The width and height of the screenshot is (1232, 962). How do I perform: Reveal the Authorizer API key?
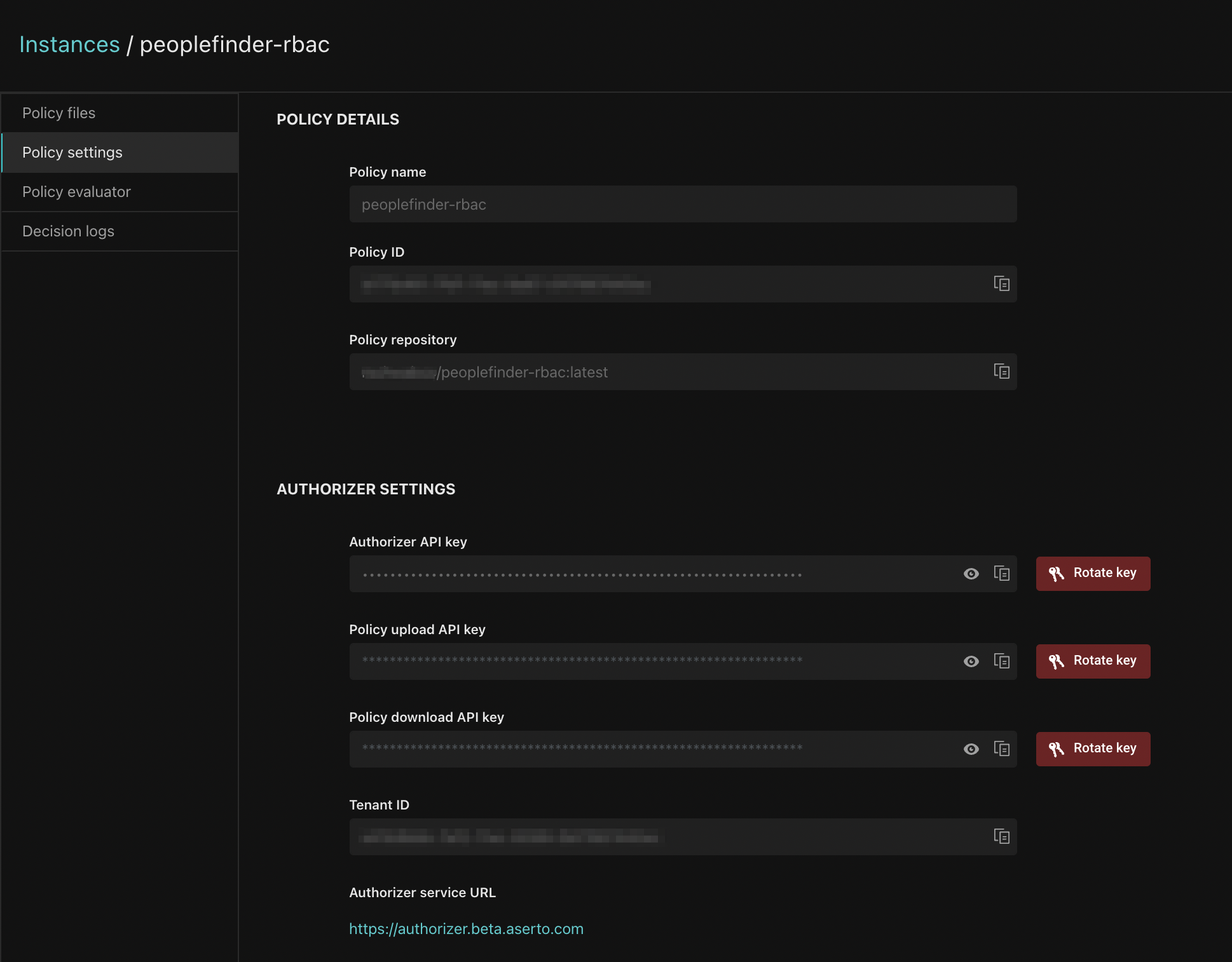[971, 574]
